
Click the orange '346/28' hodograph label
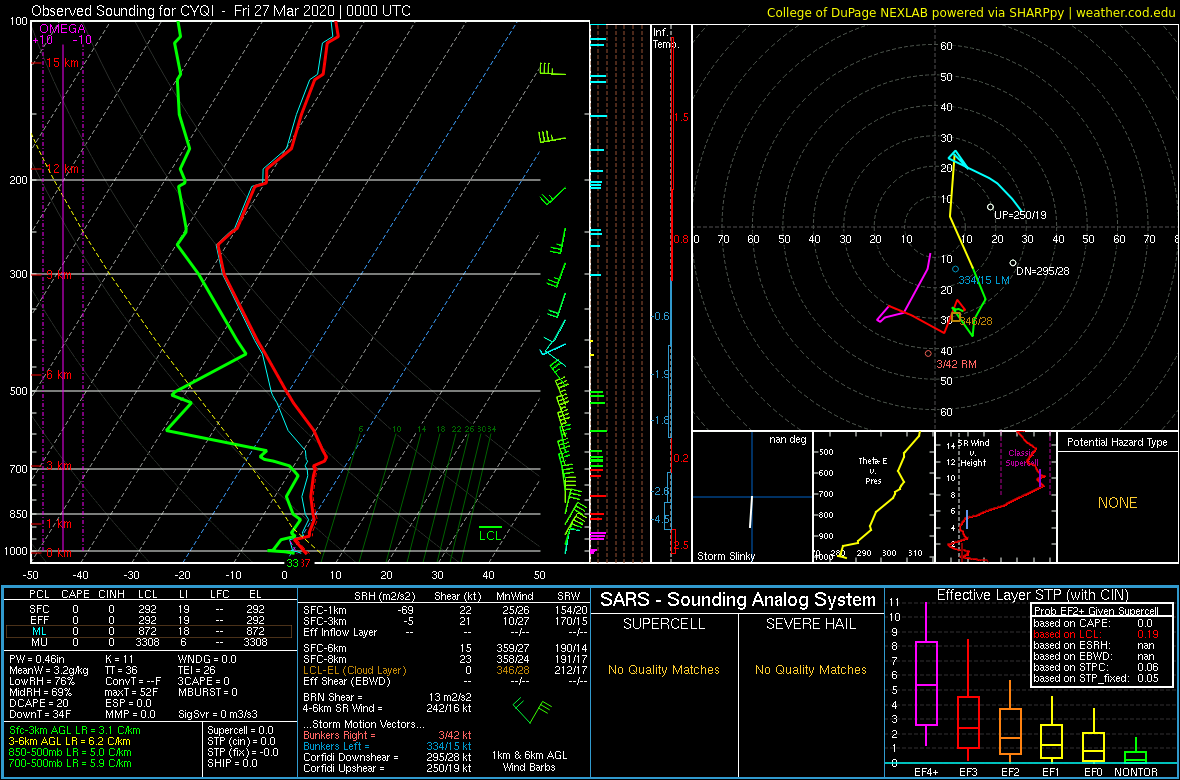coord(977,321)
